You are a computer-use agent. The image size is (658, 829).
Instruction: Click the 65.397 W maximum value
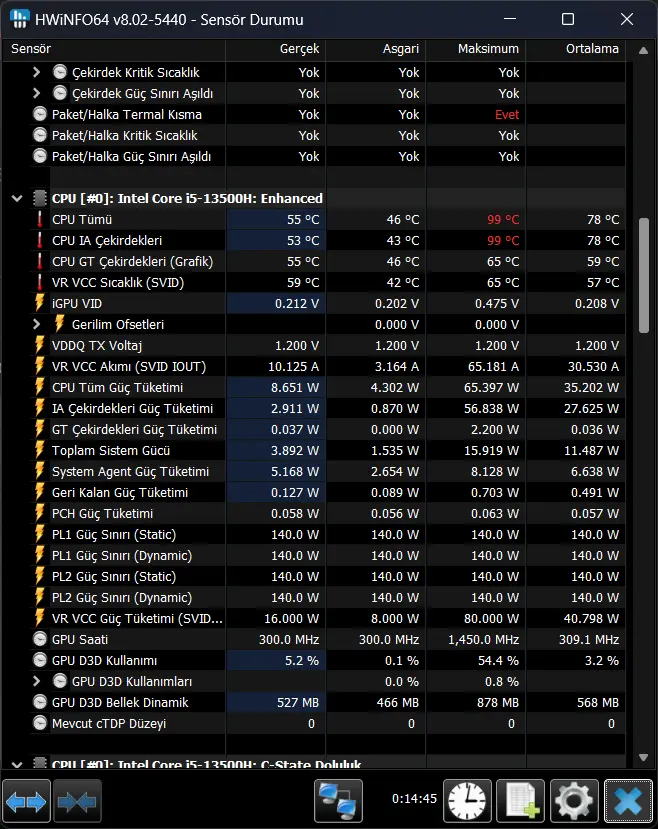(492, 388)
